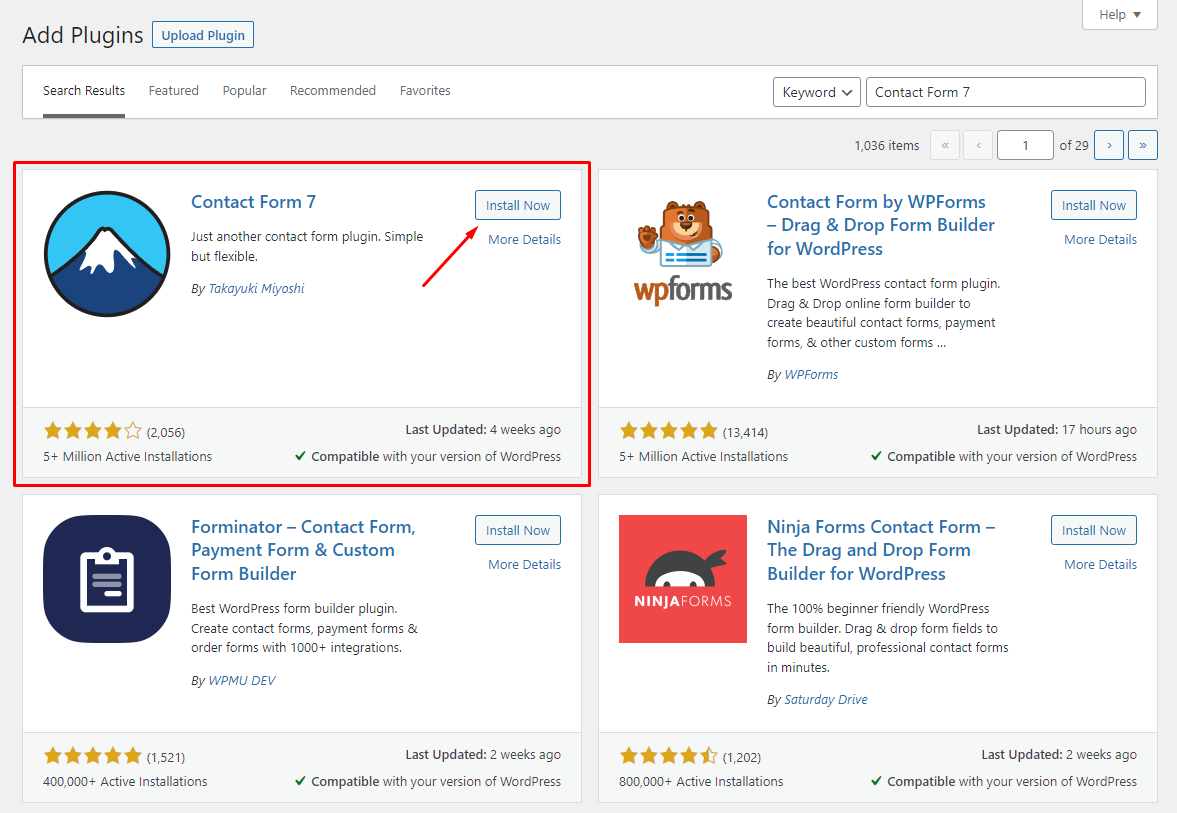Jump to last page of results
Screen dimensions: 1177x813
pyautogui.click(x=1142, y=145)
